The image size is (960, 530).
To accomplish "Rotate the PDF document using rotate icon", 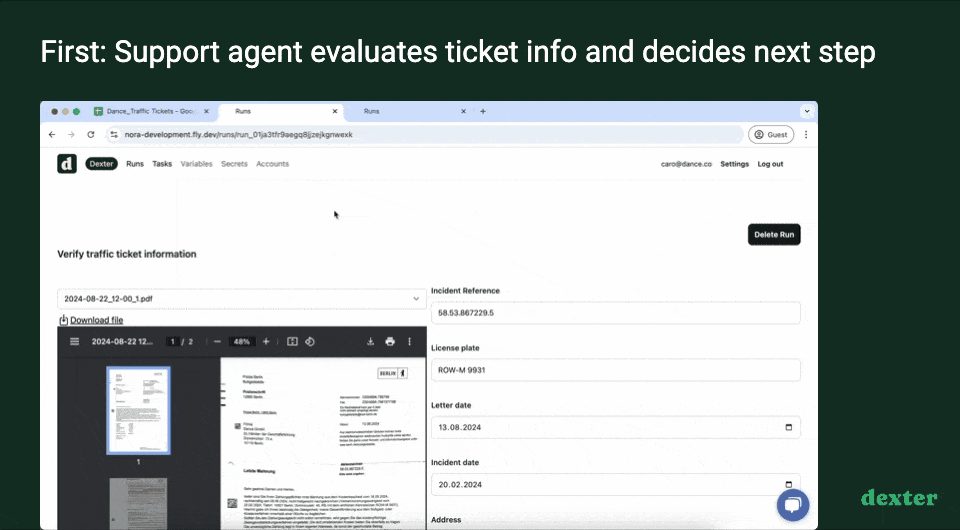I will pyautogui.click(x=310, y=342).
